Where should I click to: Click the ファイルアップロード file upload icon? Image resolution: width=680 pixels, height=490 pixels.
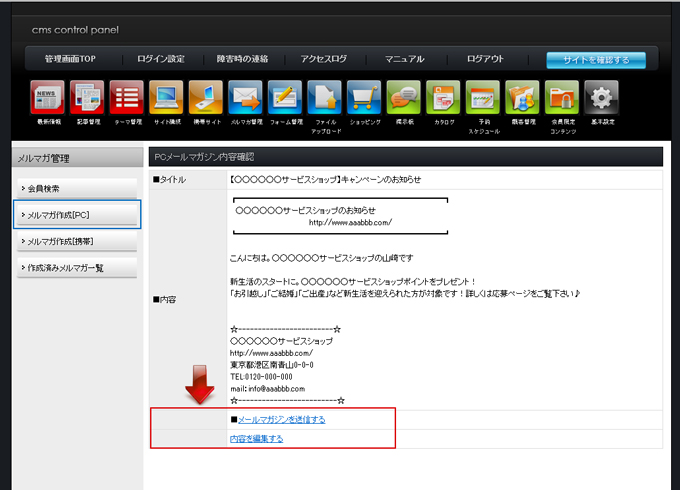(x=324, y=98)
